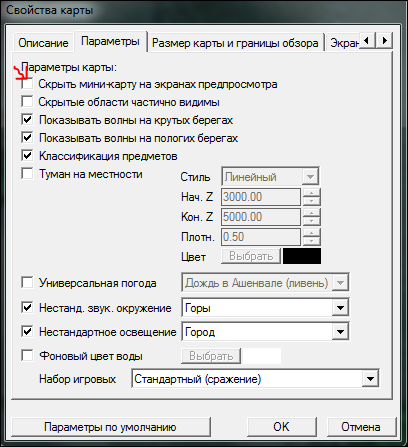Screen dimensions: 408x447
Task: Click the black fog color swatch
Action: [302, 256]
